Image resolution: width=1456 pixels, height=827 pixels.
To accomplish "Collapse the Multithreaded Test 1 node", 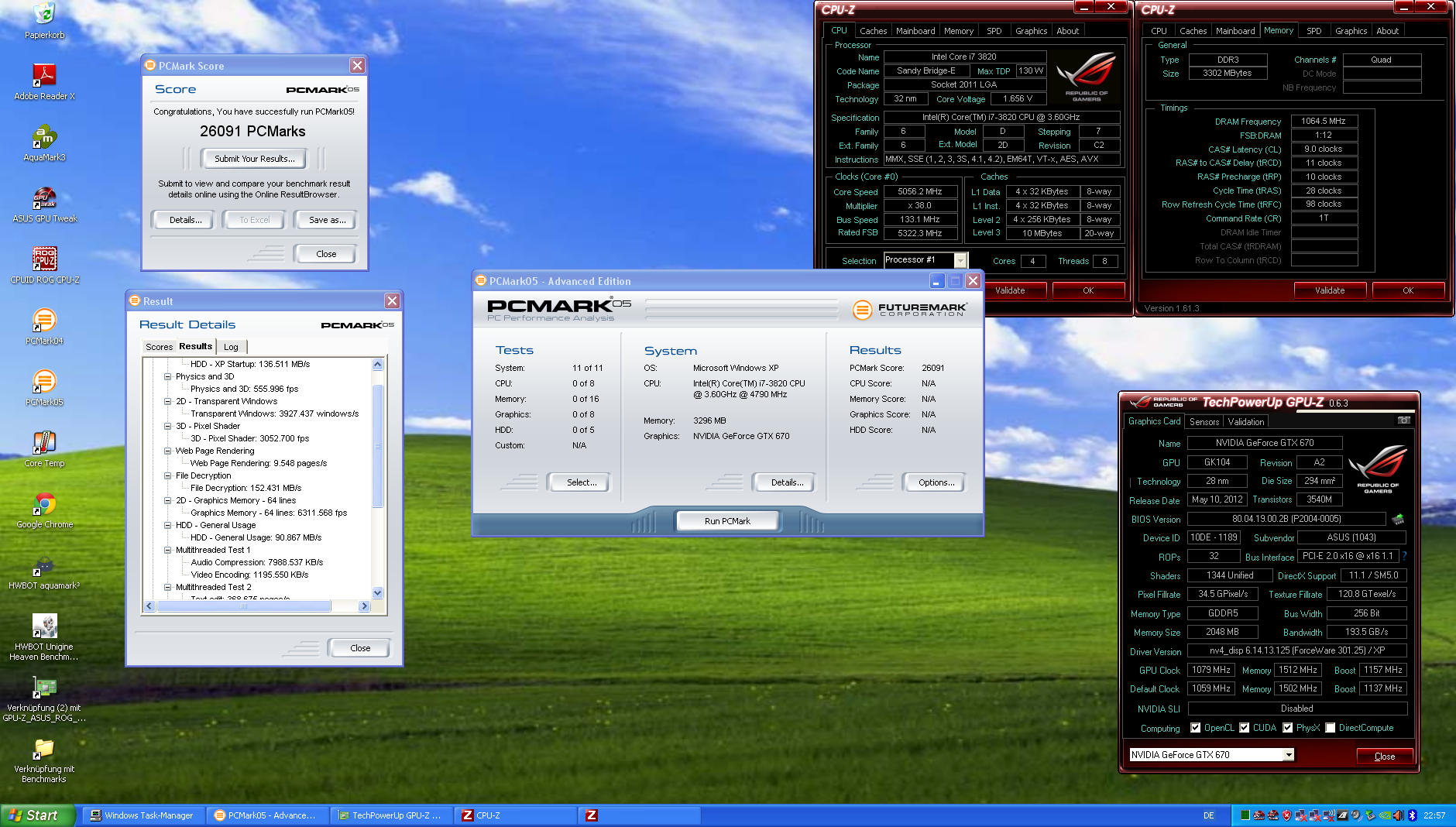I will click(167, 550).
